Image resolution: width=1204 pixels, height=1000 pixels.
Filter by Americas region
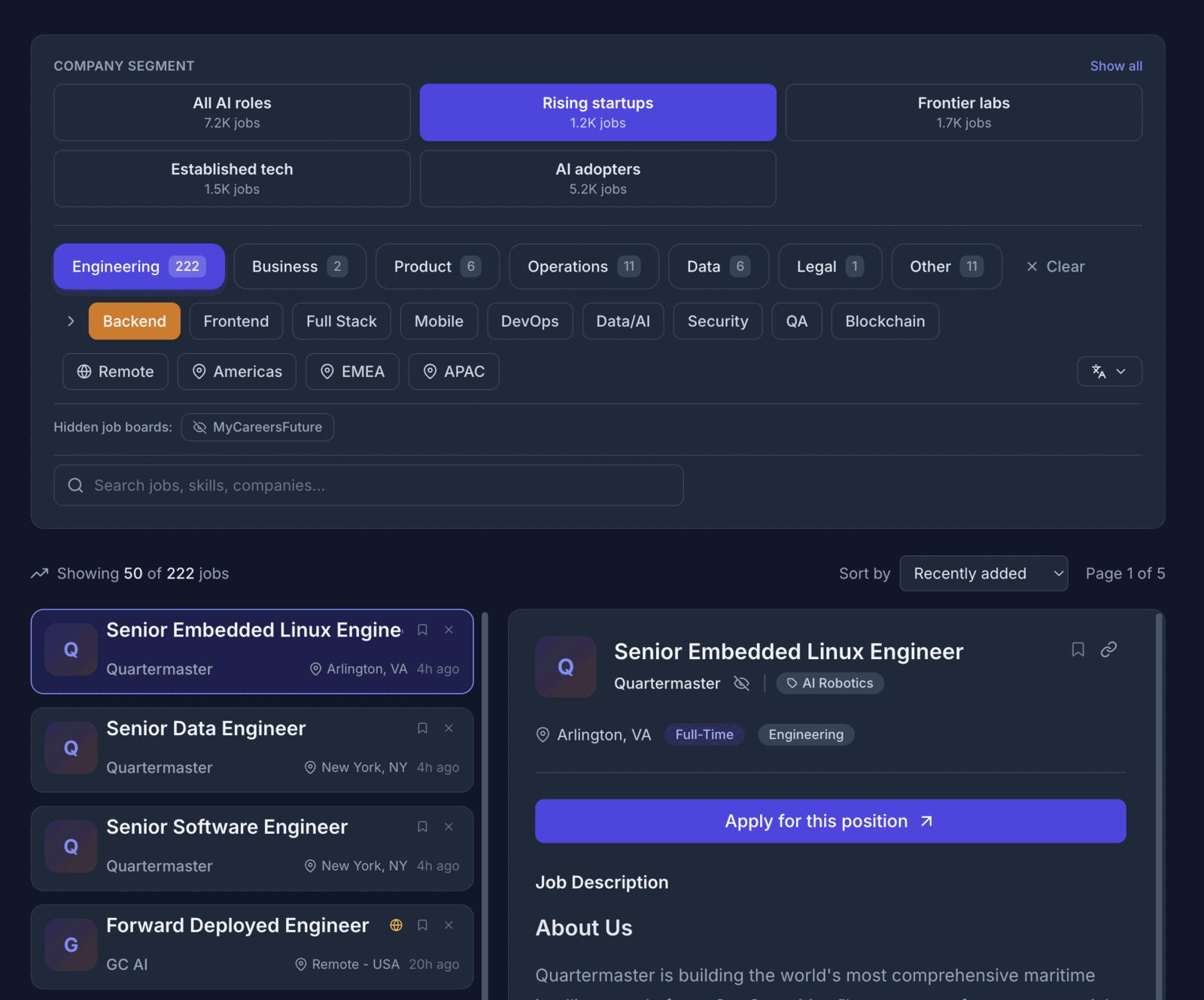[237, 372]
